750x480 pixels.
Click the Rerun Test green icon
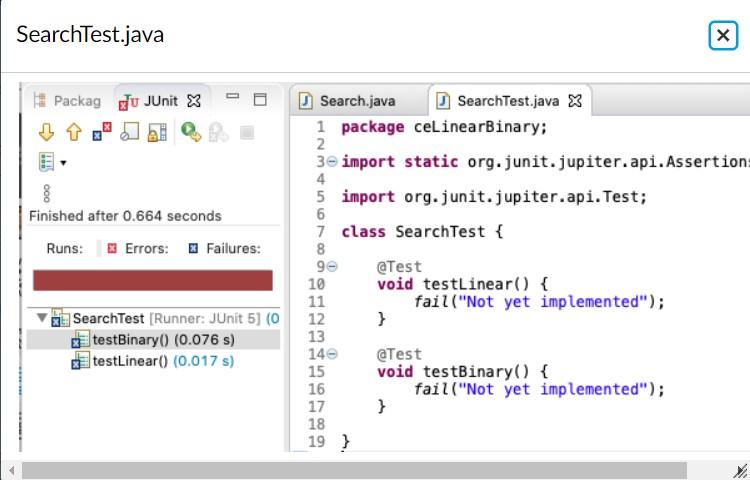[191, 132]
